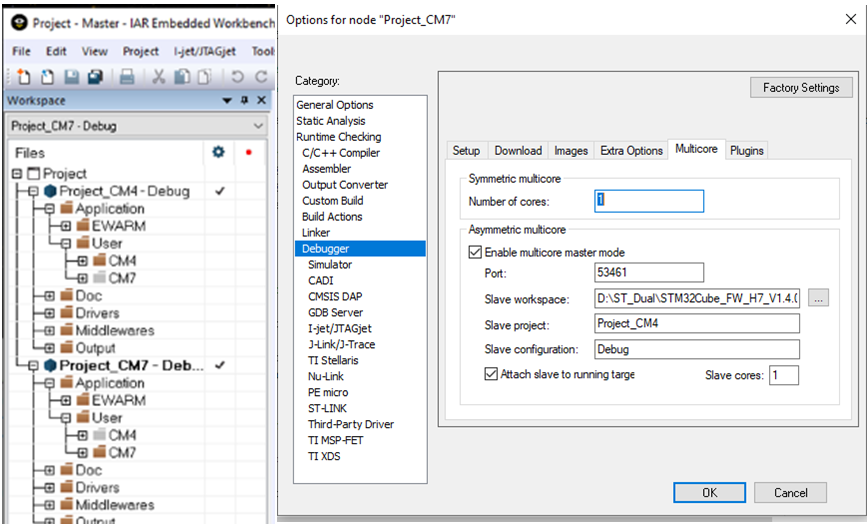Click the New Document toolbar icon

22,76
